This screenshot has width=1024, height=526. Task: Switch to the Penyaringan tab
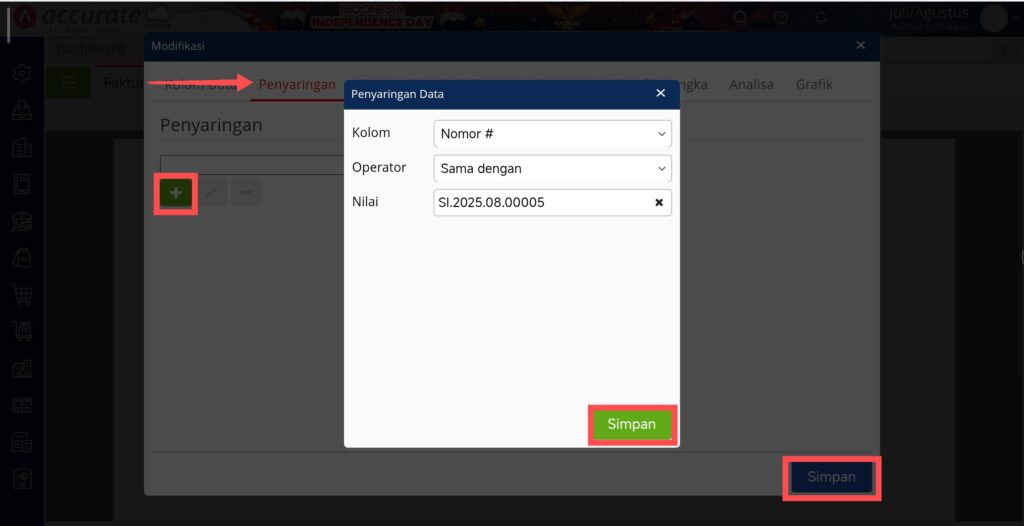pos(297,84)
